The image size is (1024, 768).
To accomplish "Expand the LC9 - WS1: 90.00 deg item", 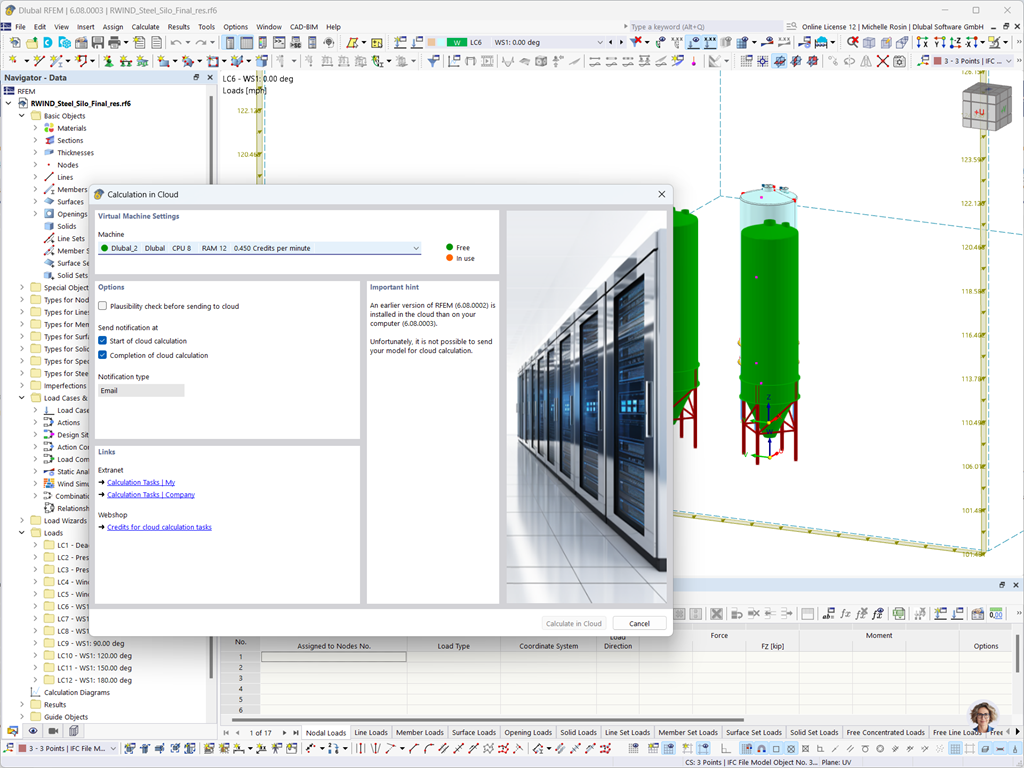I will (x=35, y=643).
